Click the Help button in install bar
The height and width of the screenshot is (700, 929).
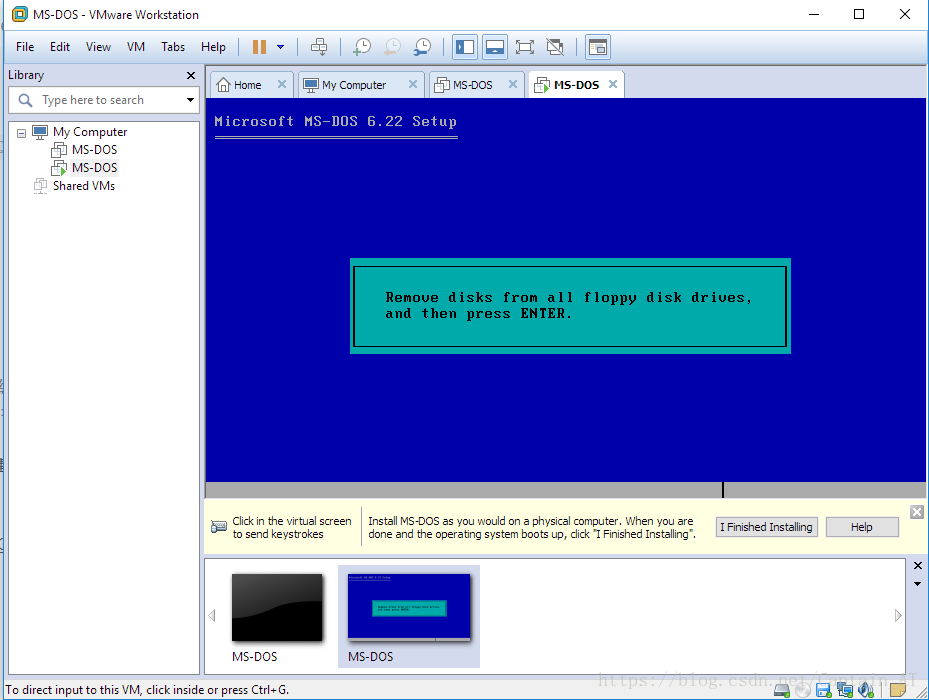(x=862, y=527)
